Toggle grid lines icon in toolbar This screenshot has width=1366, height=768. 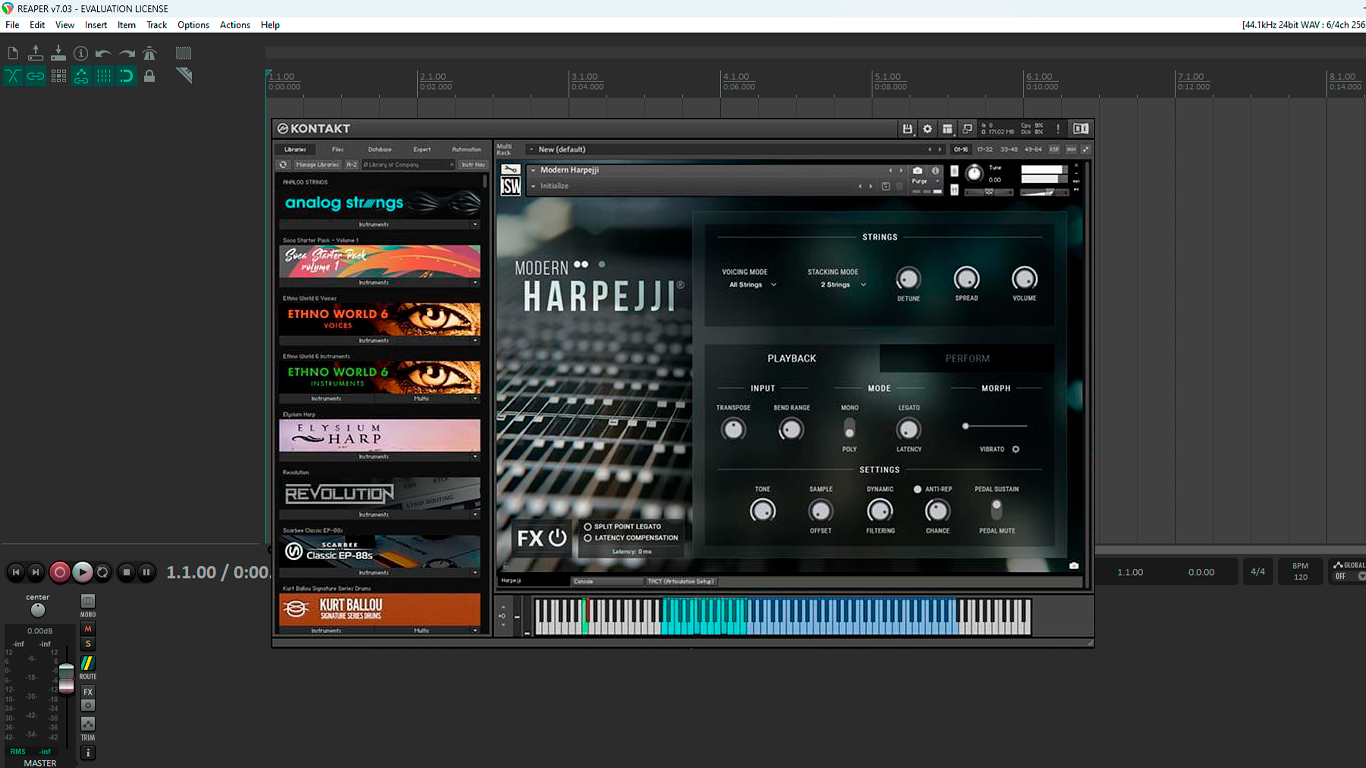coord(104,76)
